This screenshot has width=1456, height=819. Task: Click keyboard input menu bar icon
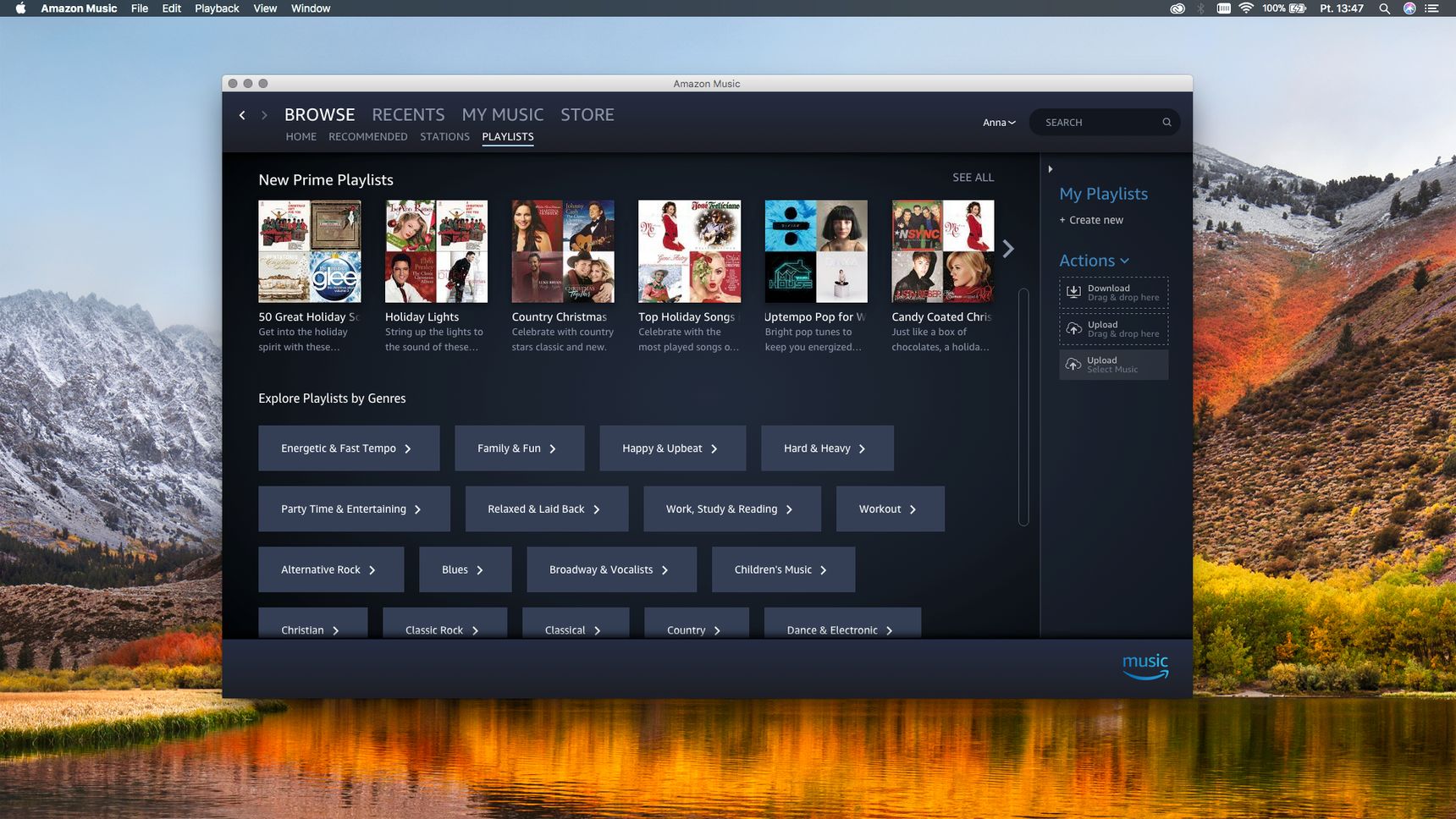coord(1223,8)
